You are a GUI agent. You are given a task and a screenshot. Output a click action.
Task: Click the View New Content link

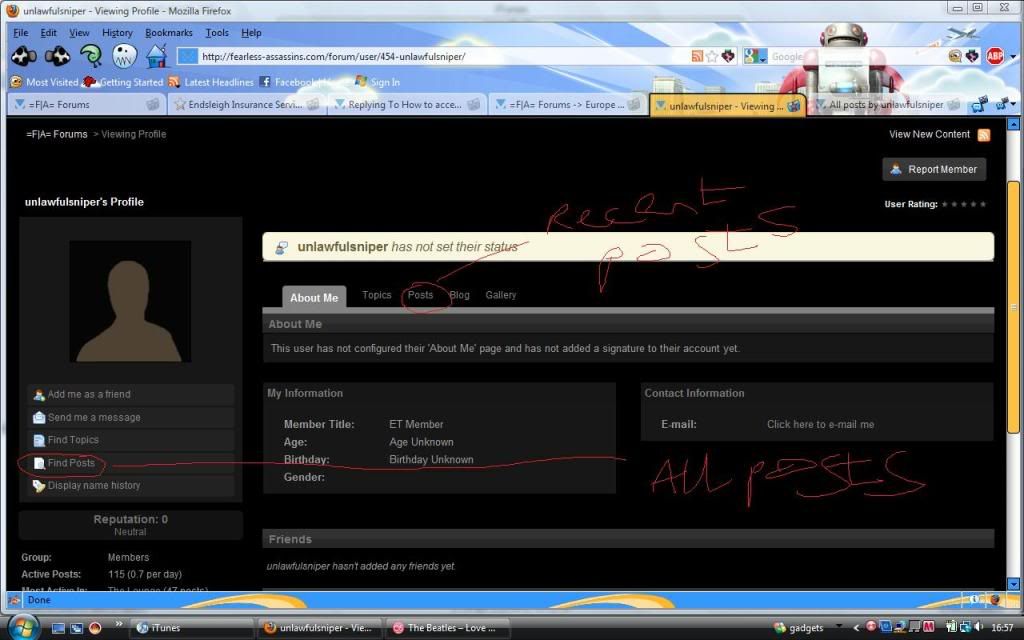[x=929, y=135]
